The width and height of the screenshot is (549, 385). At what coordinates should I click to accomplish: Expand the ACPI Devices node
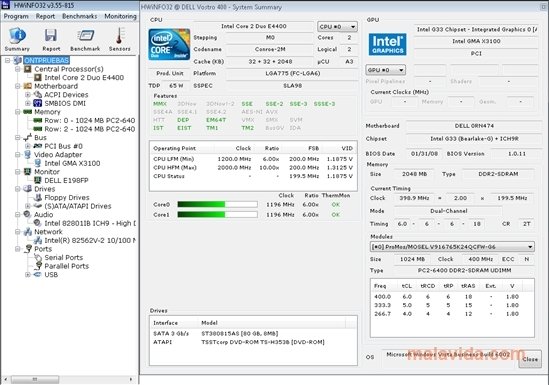pyautogui.click(x=28, y=95)
